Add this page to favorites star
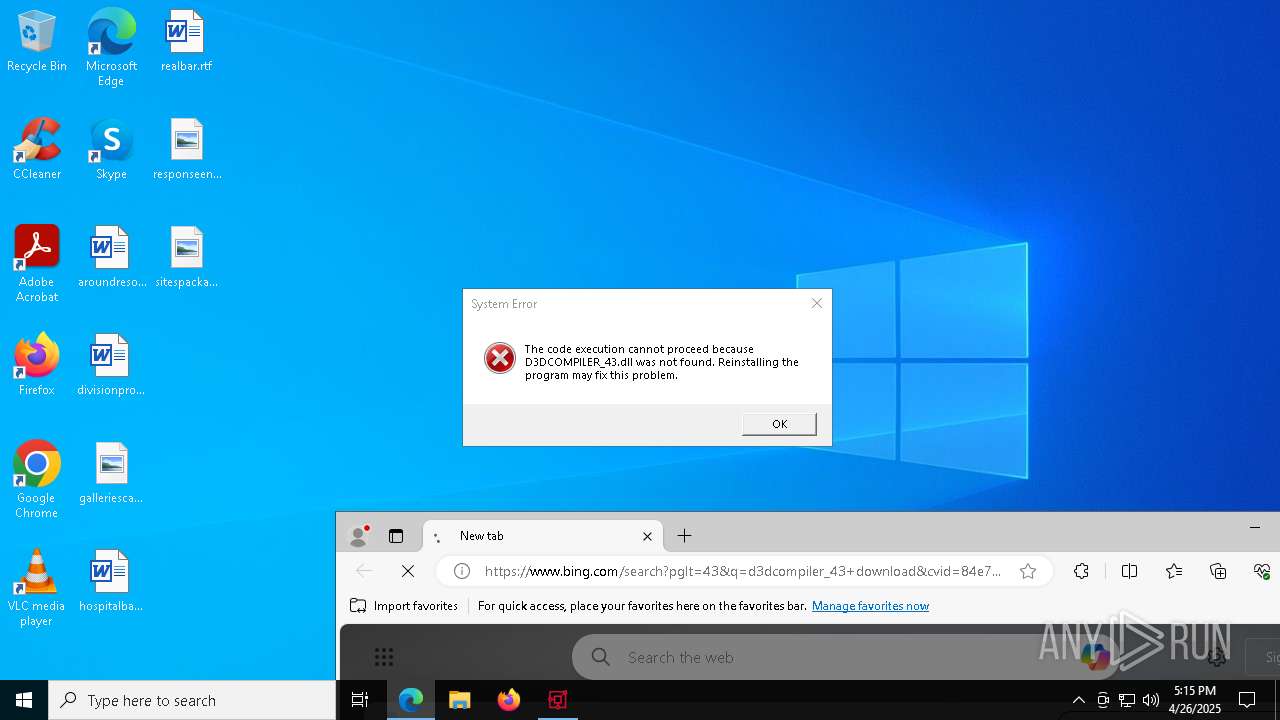The width and height of the screenshot is (1280, 720). (x=1028, y=571)
